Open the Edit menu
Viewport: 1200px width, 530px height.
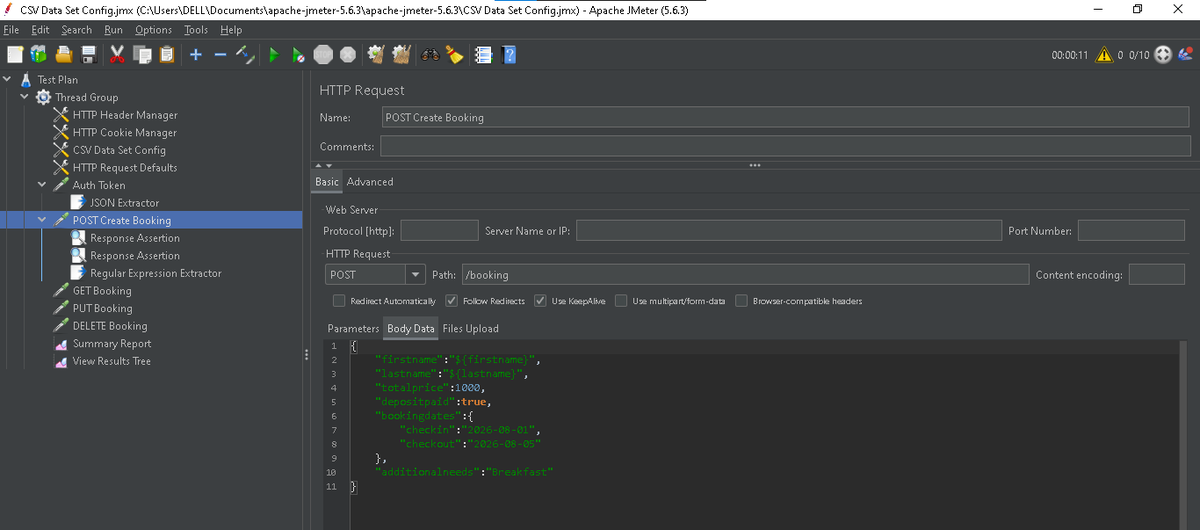pyautogui.click(x=40, y=30)
